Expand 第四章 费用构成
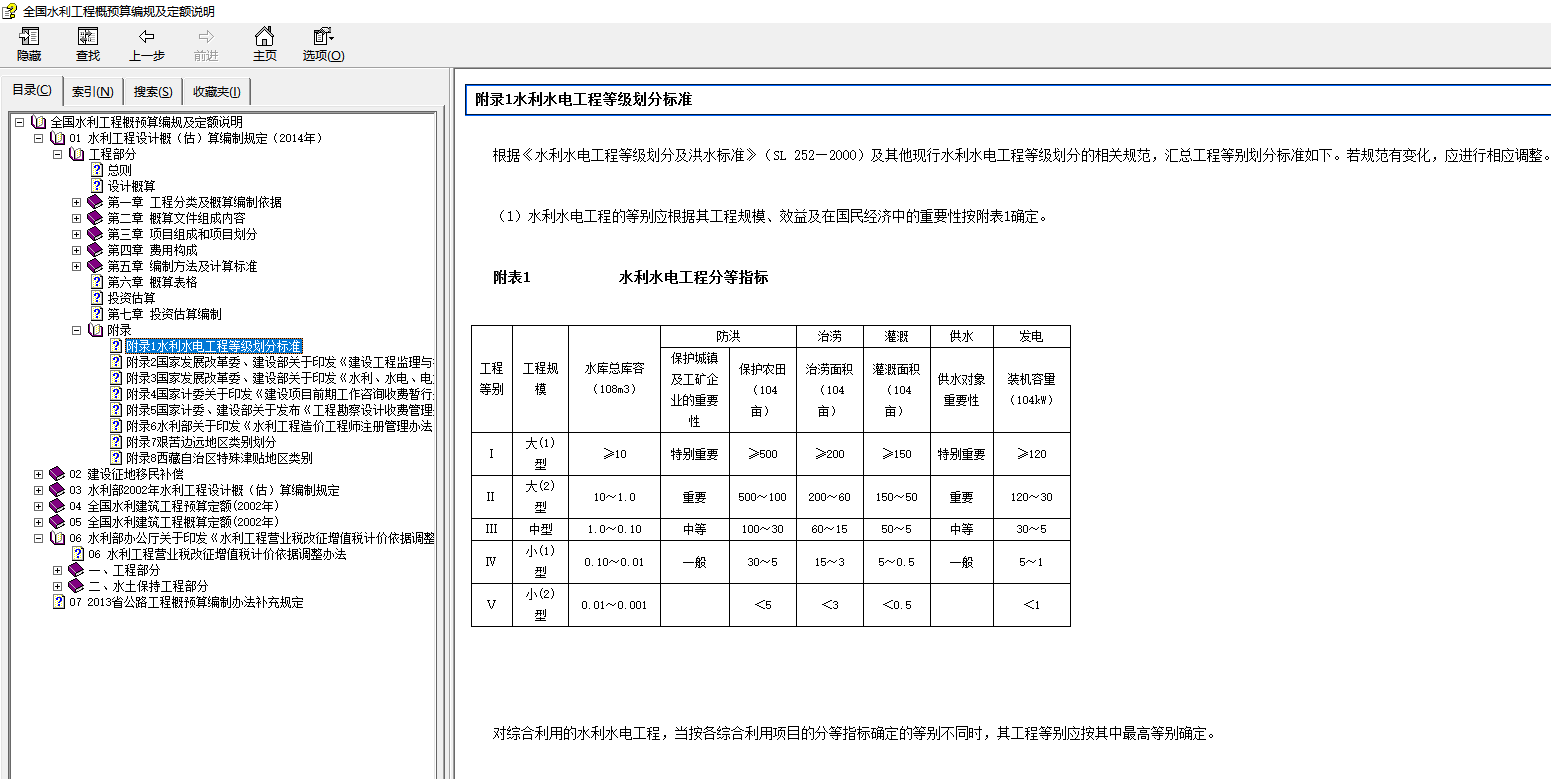This screenshot has width=1551, height=779. [77, 250]
